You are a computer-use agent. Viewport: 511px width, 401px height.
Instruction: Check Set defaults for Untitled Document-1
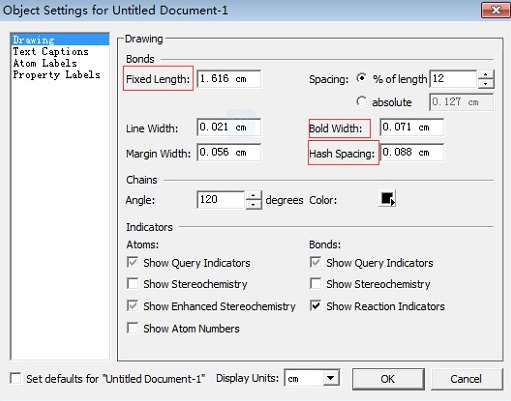click(x=16, y=378)
